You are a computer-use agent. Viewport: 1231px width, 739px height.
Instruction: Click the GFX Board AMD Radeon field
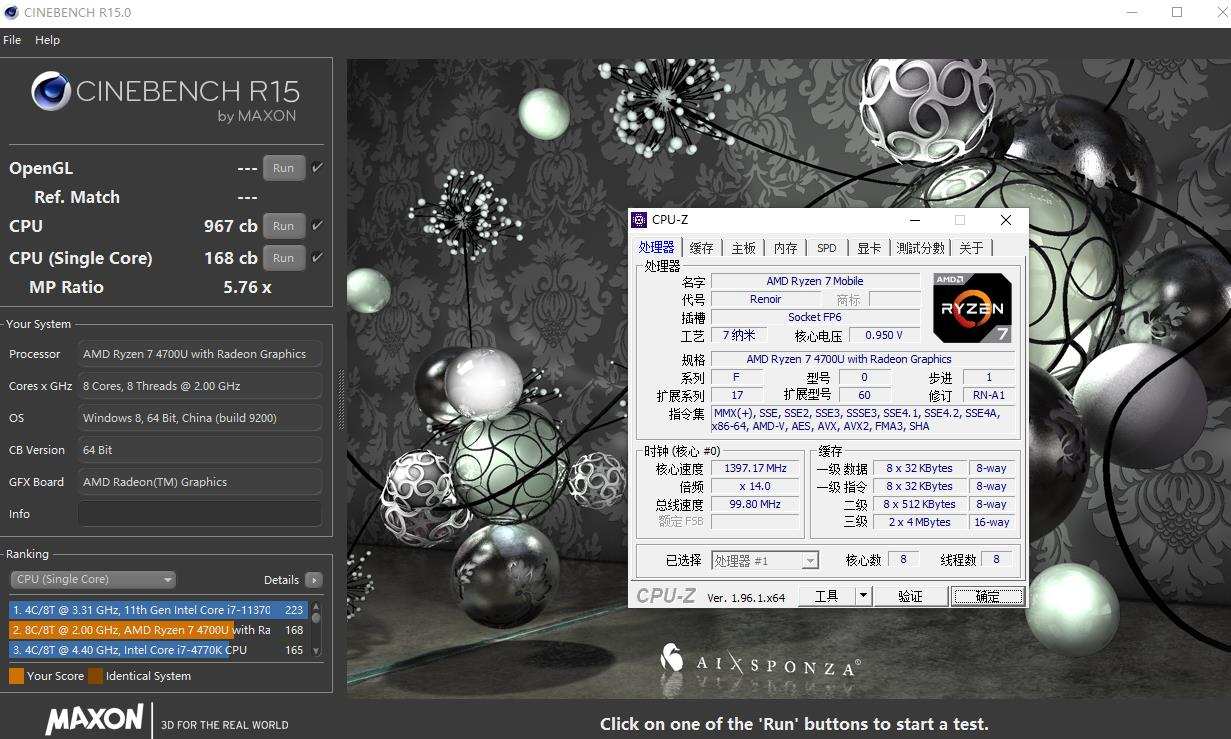pos(200,482)
